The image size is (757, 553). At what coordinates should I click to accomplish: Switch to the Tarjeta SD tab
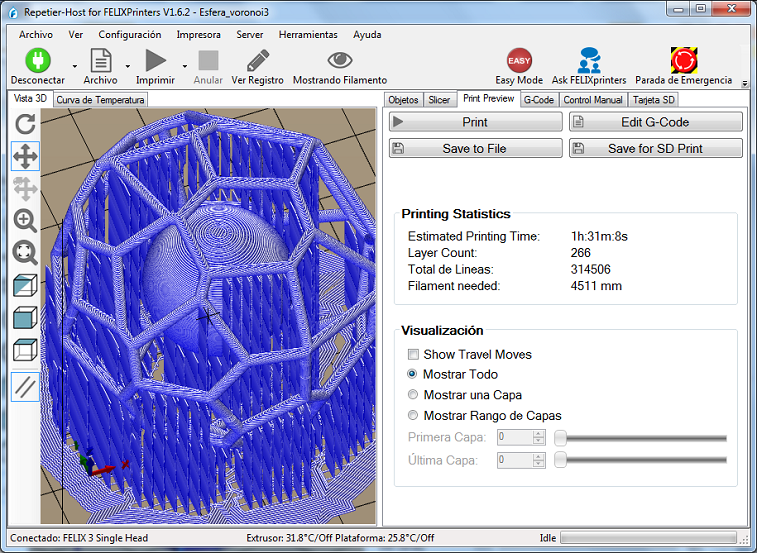pyautogui.click(x=654, y=100)
